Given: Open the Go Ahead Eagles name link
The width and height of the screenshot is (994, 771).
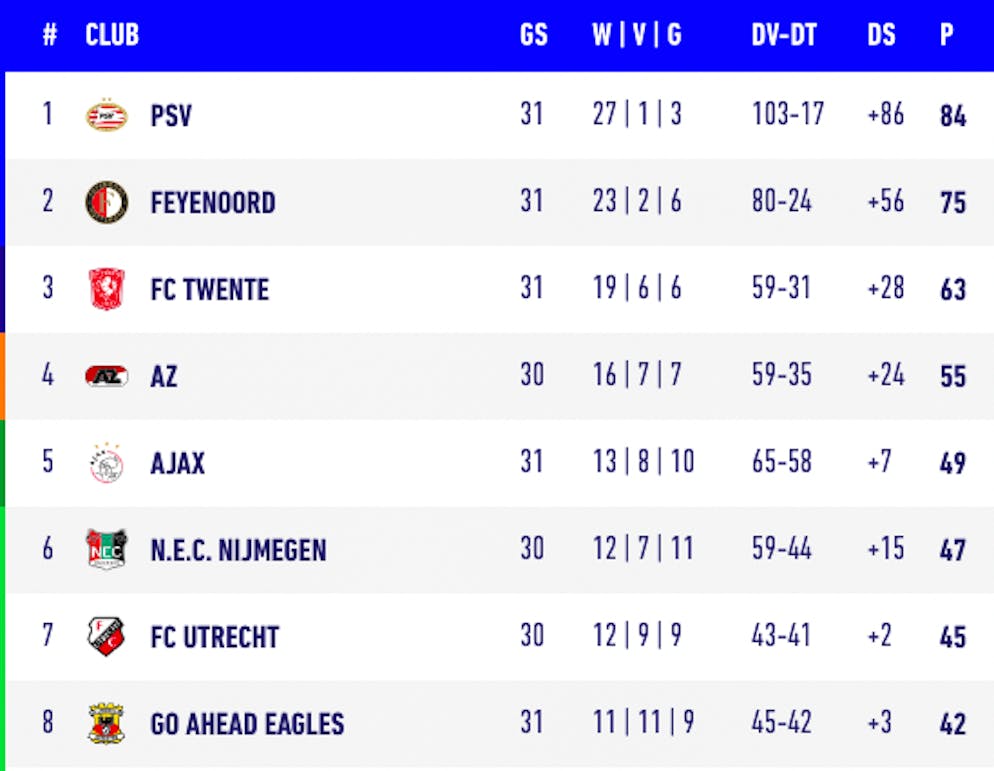Looking at the screenshot, I should (247, 725).
